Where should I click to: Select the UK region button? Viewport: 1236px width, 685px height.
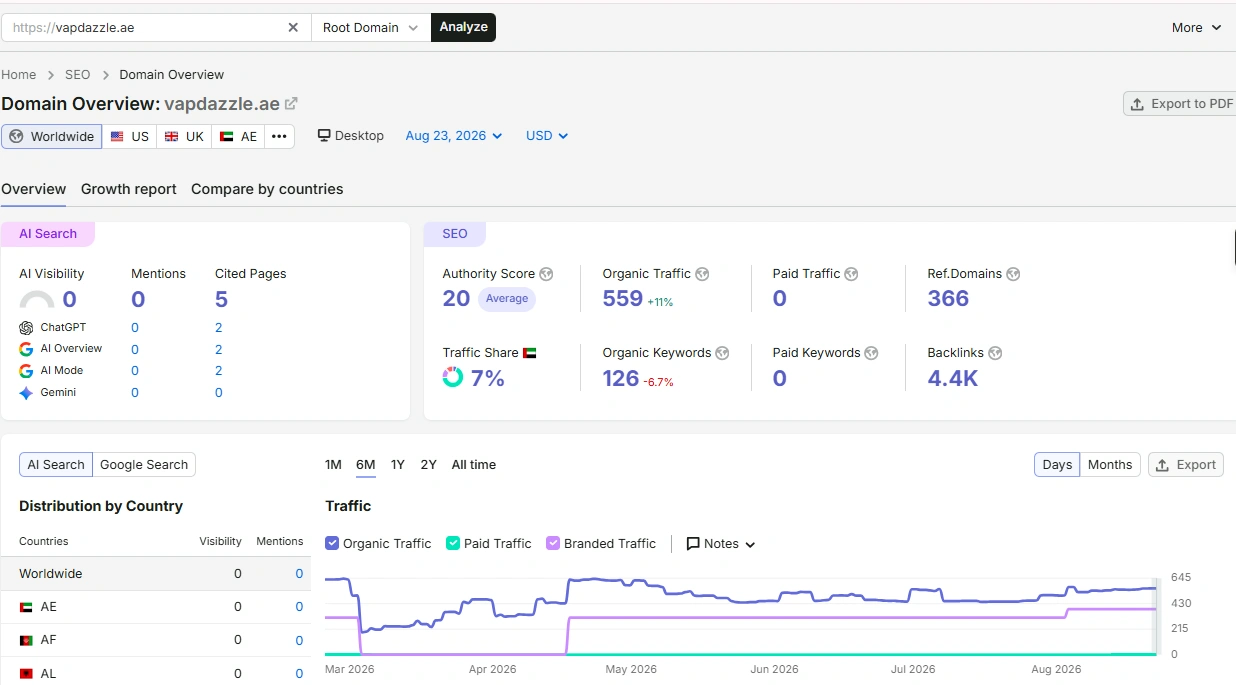(x=184, y=136)
